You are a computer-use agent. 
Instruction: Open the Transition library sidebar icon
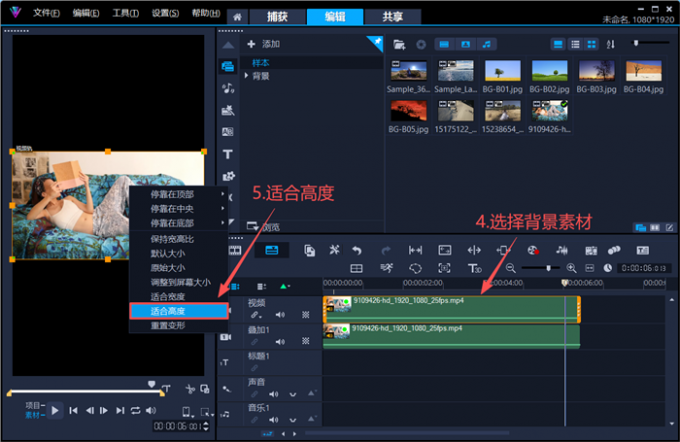pos(228,132)
